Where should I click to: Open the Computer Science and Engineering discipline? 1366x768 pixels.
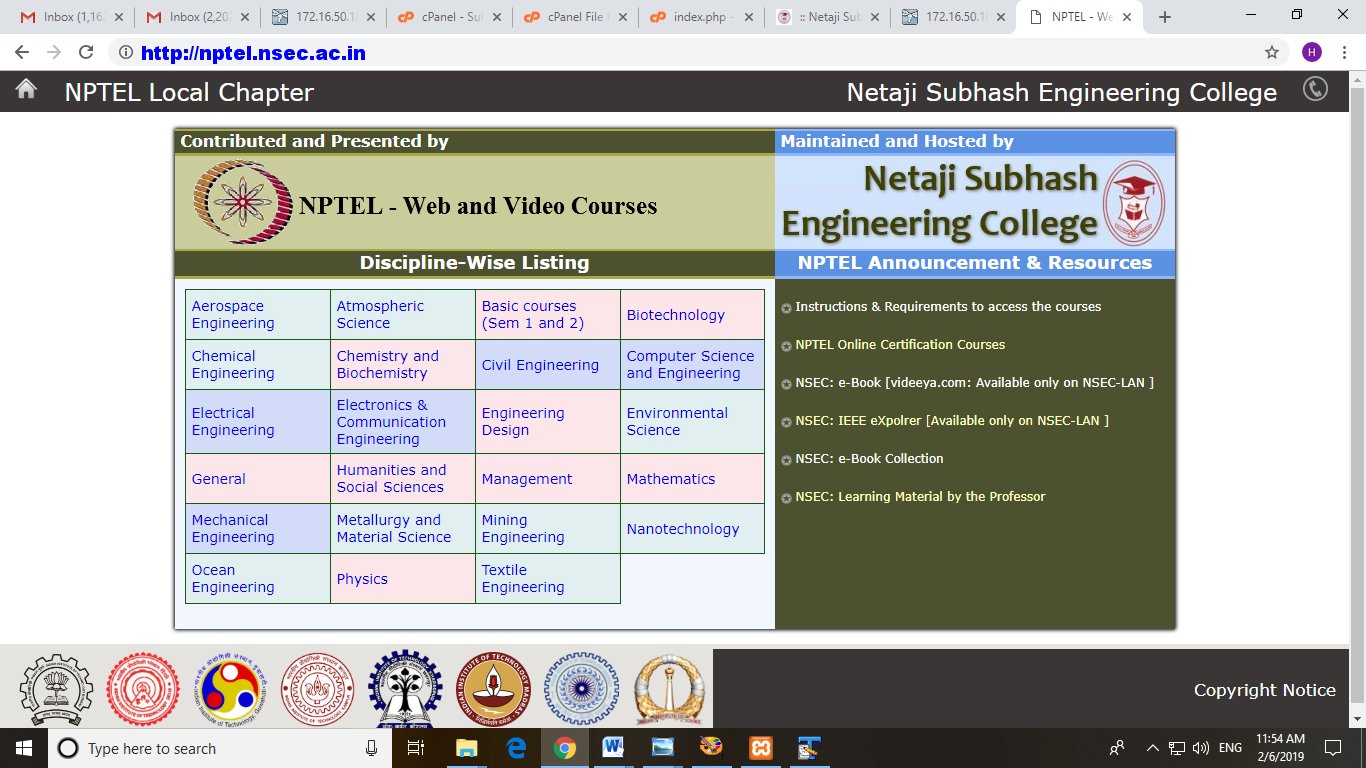(690, 365)
